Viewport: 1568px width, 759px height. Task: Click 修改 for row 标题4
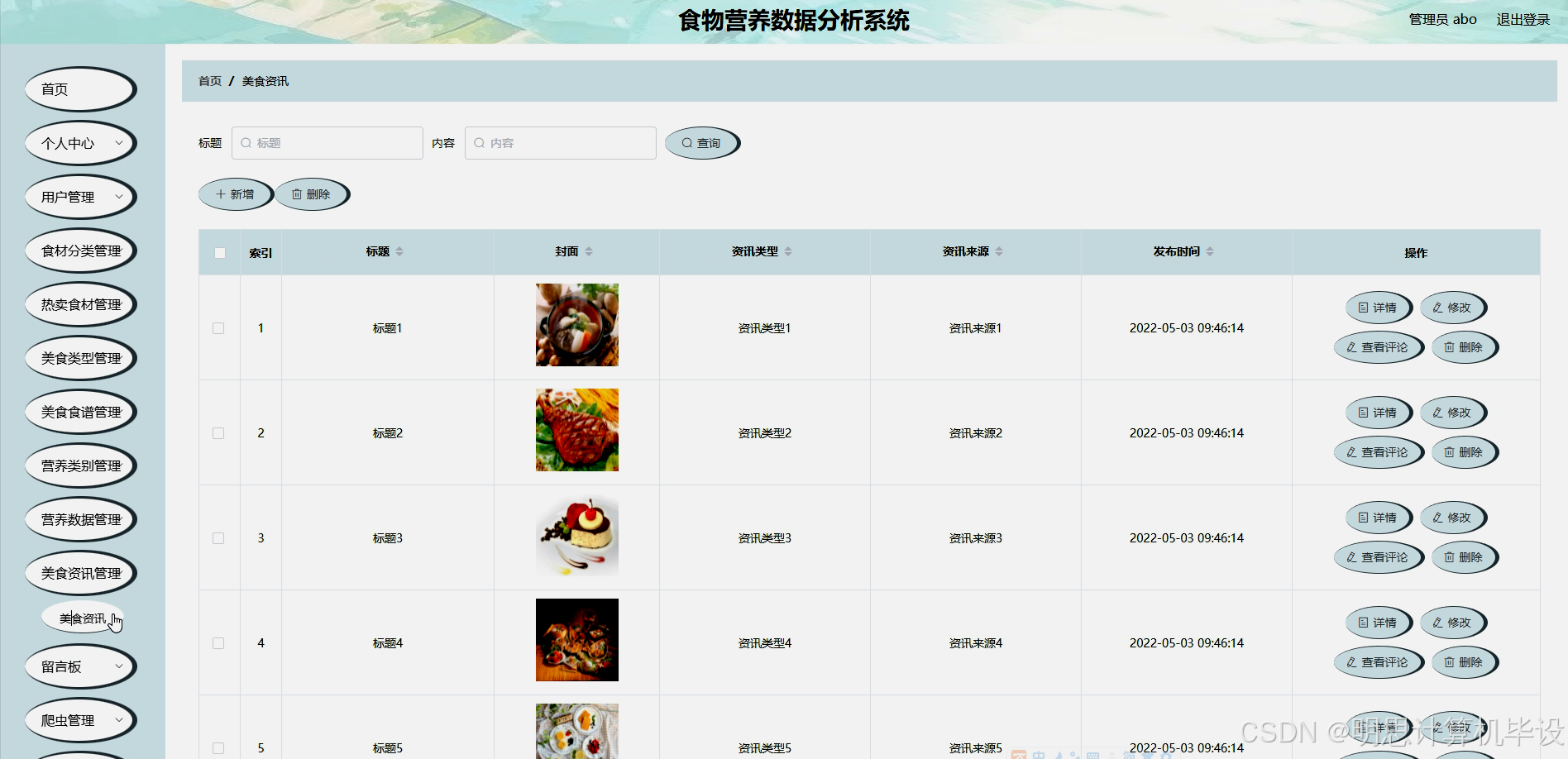click(1452, 623)
